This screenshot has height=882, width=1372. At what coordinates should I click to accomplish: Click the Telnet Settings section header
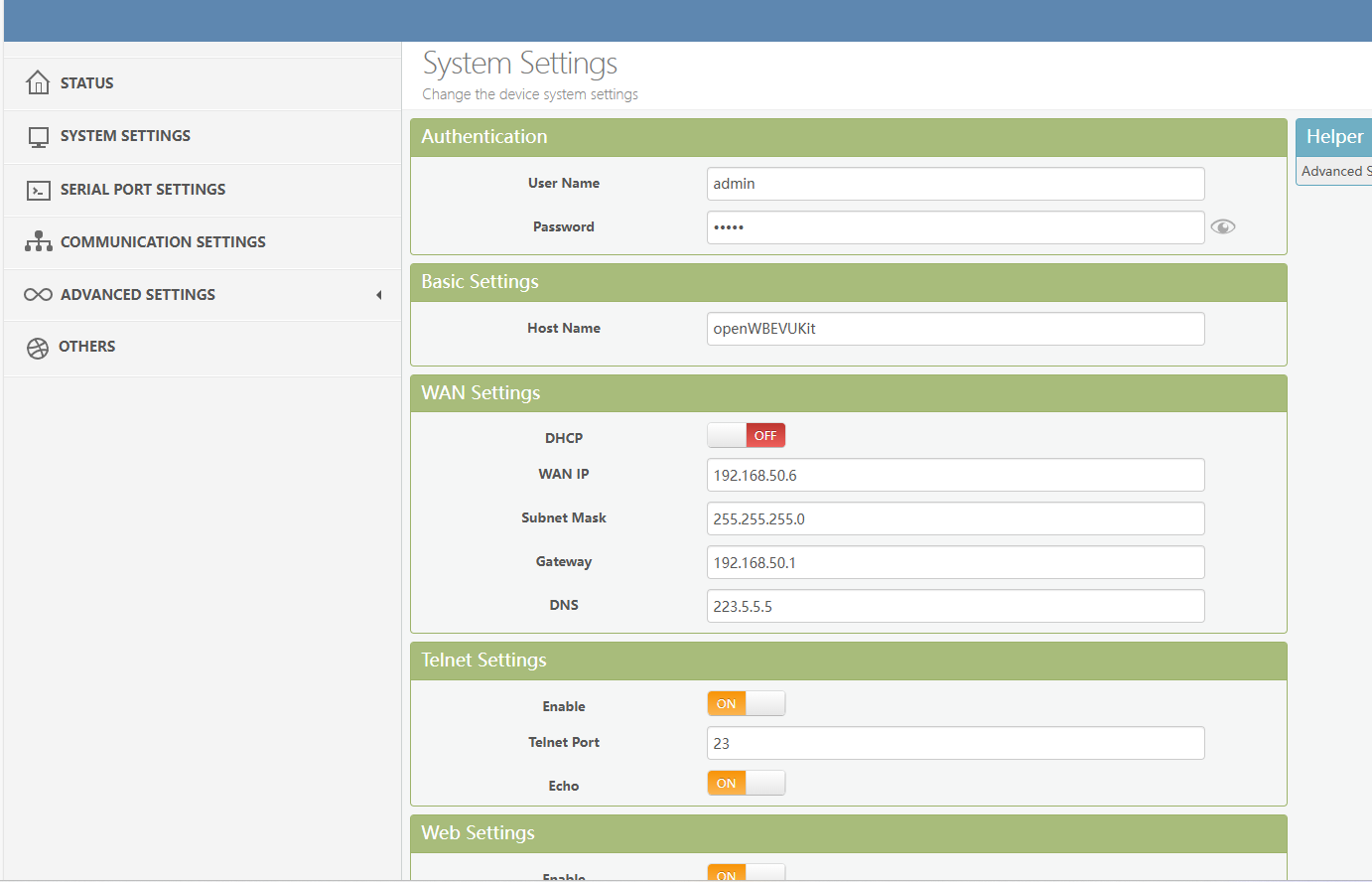849,661
